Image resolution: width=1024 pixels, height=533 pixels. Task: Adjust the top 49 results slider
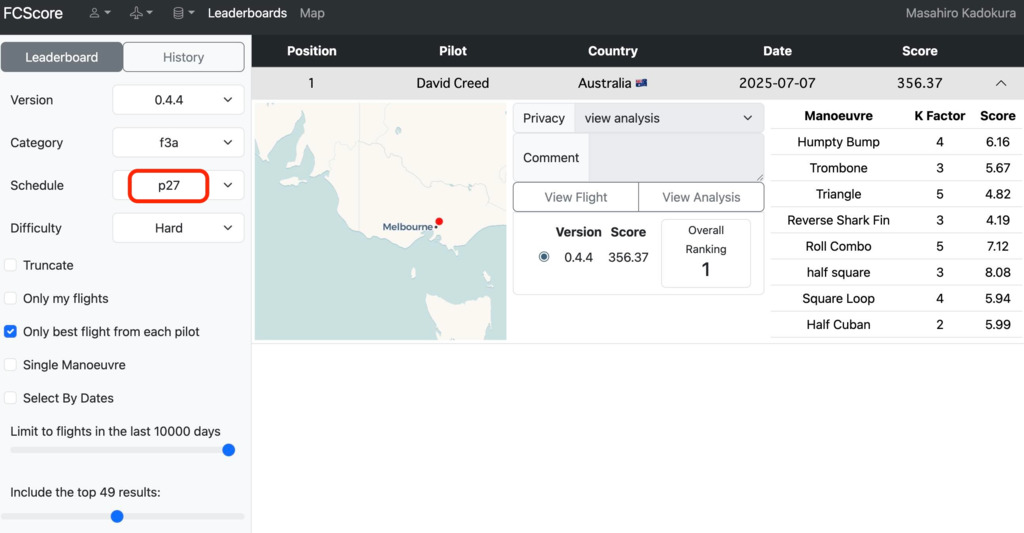(x=117, y=517)
